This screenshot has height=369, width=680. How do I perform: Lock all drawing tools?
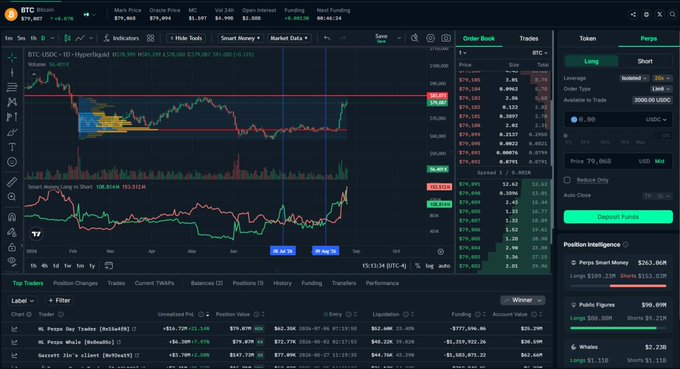point(12,247)
